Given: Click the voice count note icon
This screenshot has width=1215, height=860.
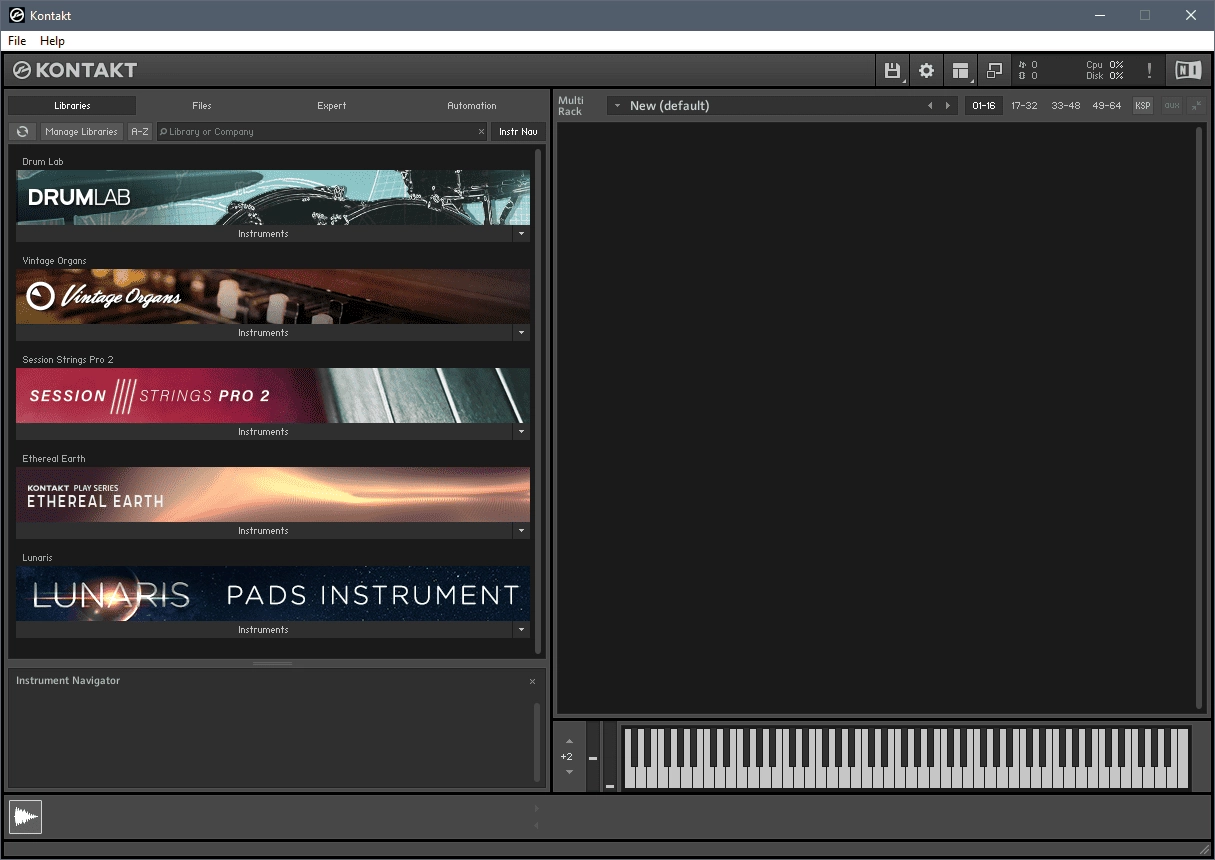Looking at the screenshot, I should pos(1022,64).
